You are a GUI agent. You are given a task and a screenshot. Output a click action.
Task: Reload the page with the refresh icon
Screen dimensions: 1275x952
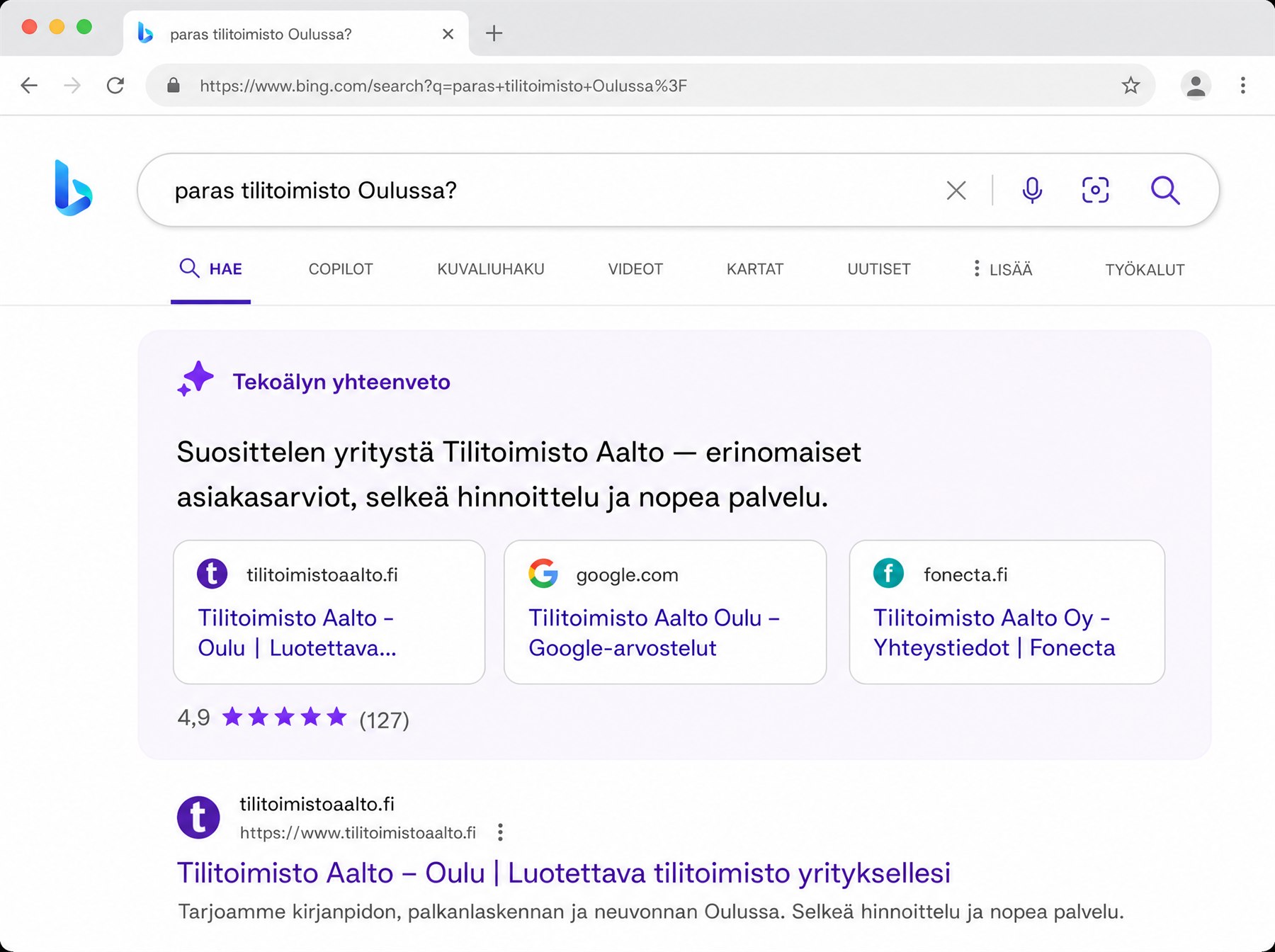pyautogui.click(x=115, y=86)
